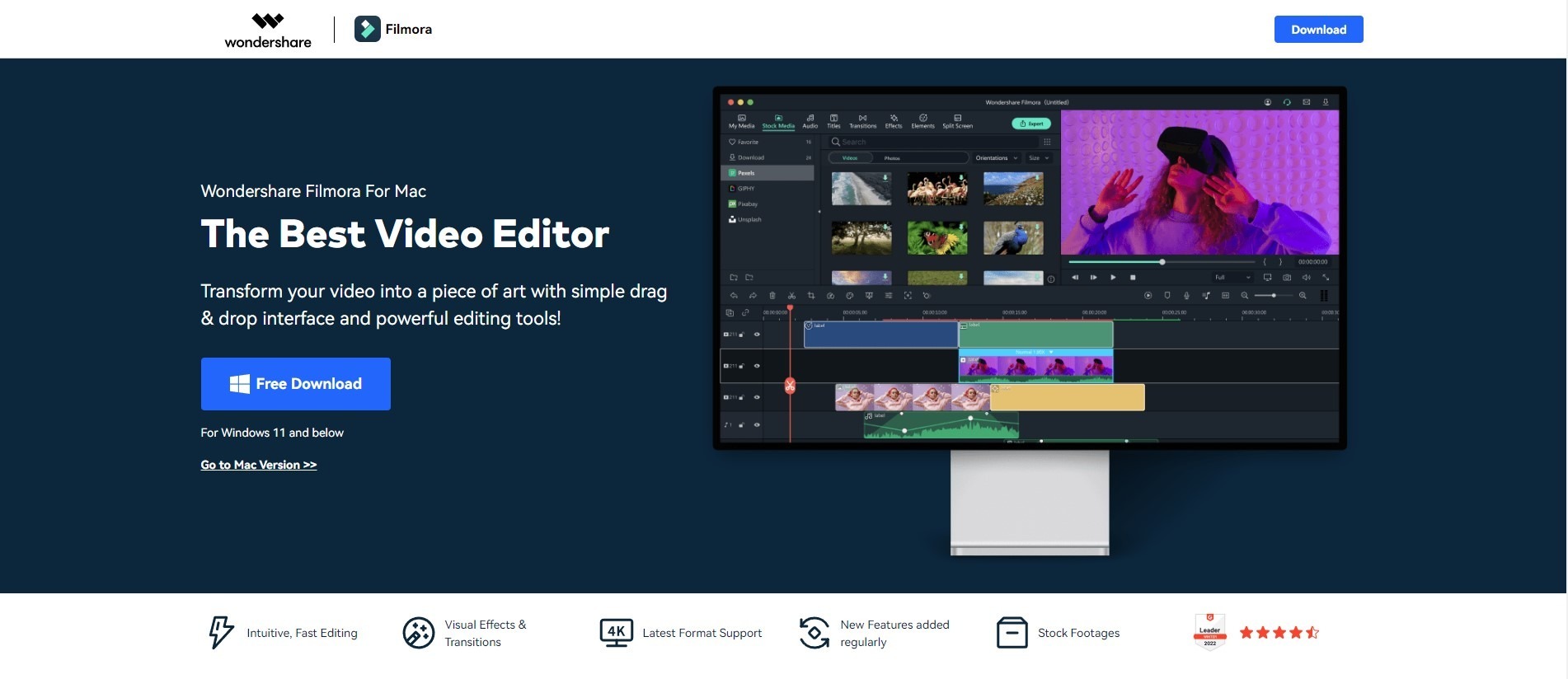This screenshot has height=679, width=1568.
Task: Switch to the Videos toggle in stock media
Action: click(850, 157)
